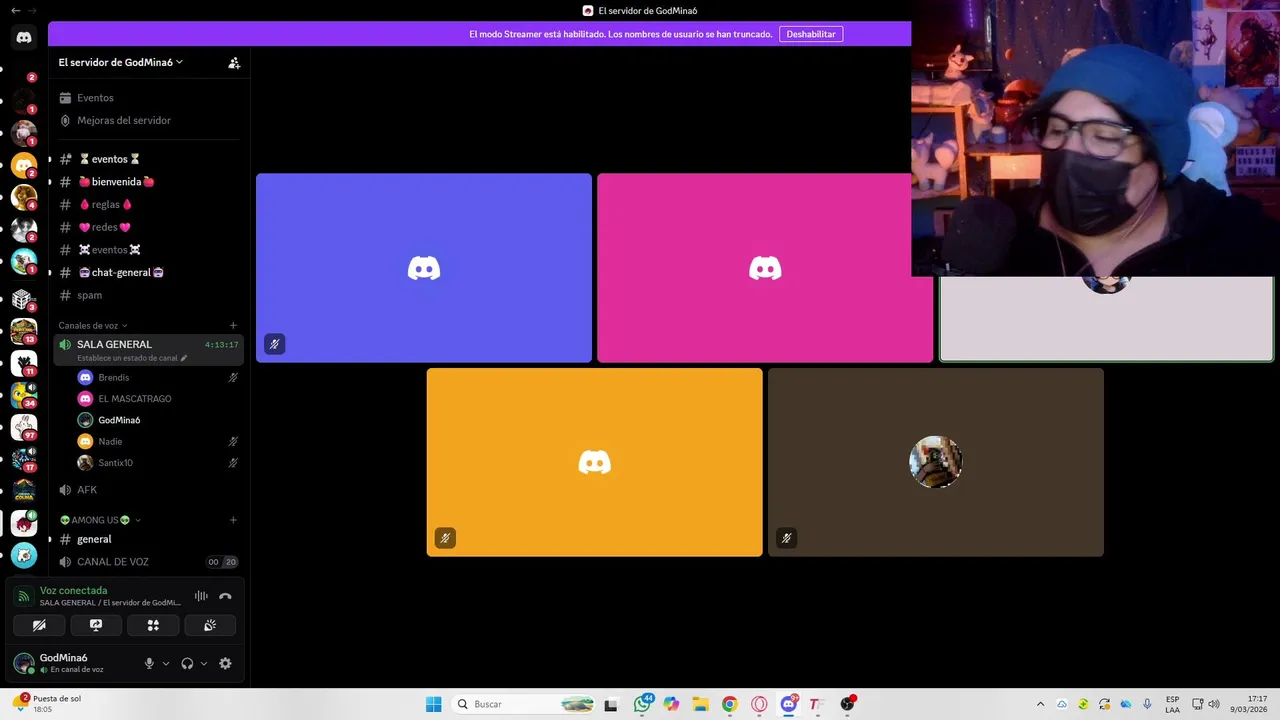This screenshot has height=720, width=1280.
Task: Select blue Brendis video tile
Action: click(x=424, y=268)
